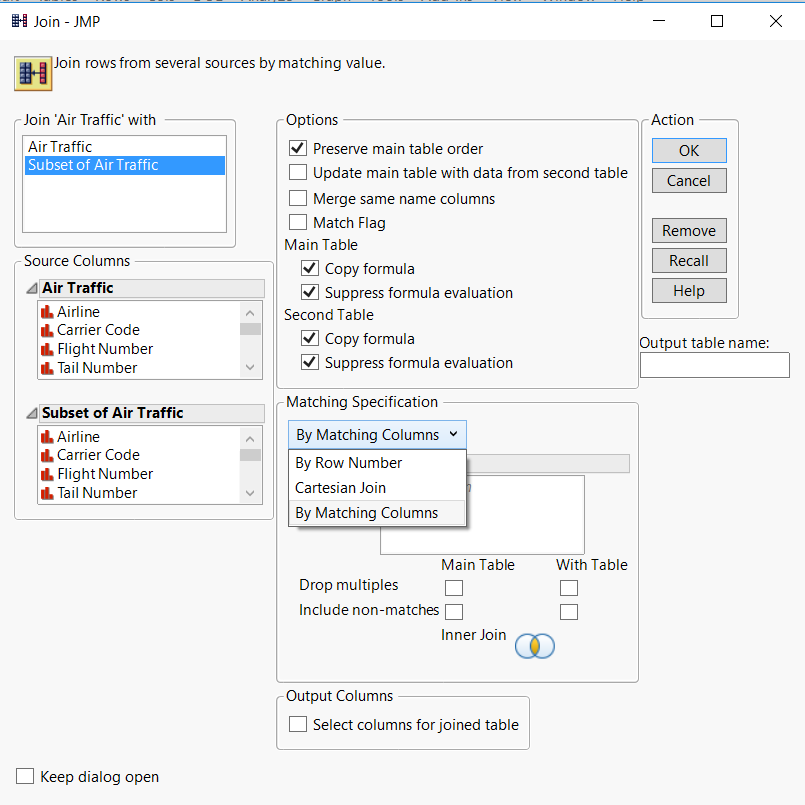
Task: Minimize the Join window
Action: (x=659, y=21)
